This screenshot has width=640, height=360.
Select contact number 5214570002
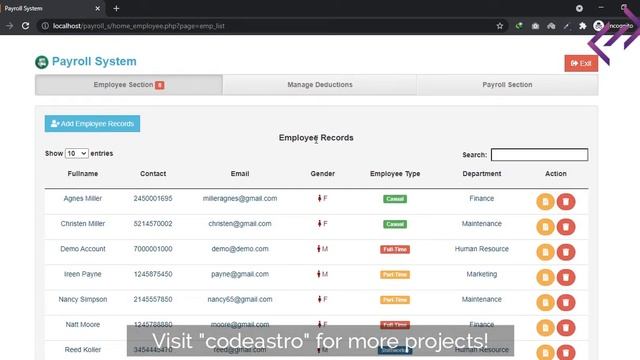click(x=153, y=224)
